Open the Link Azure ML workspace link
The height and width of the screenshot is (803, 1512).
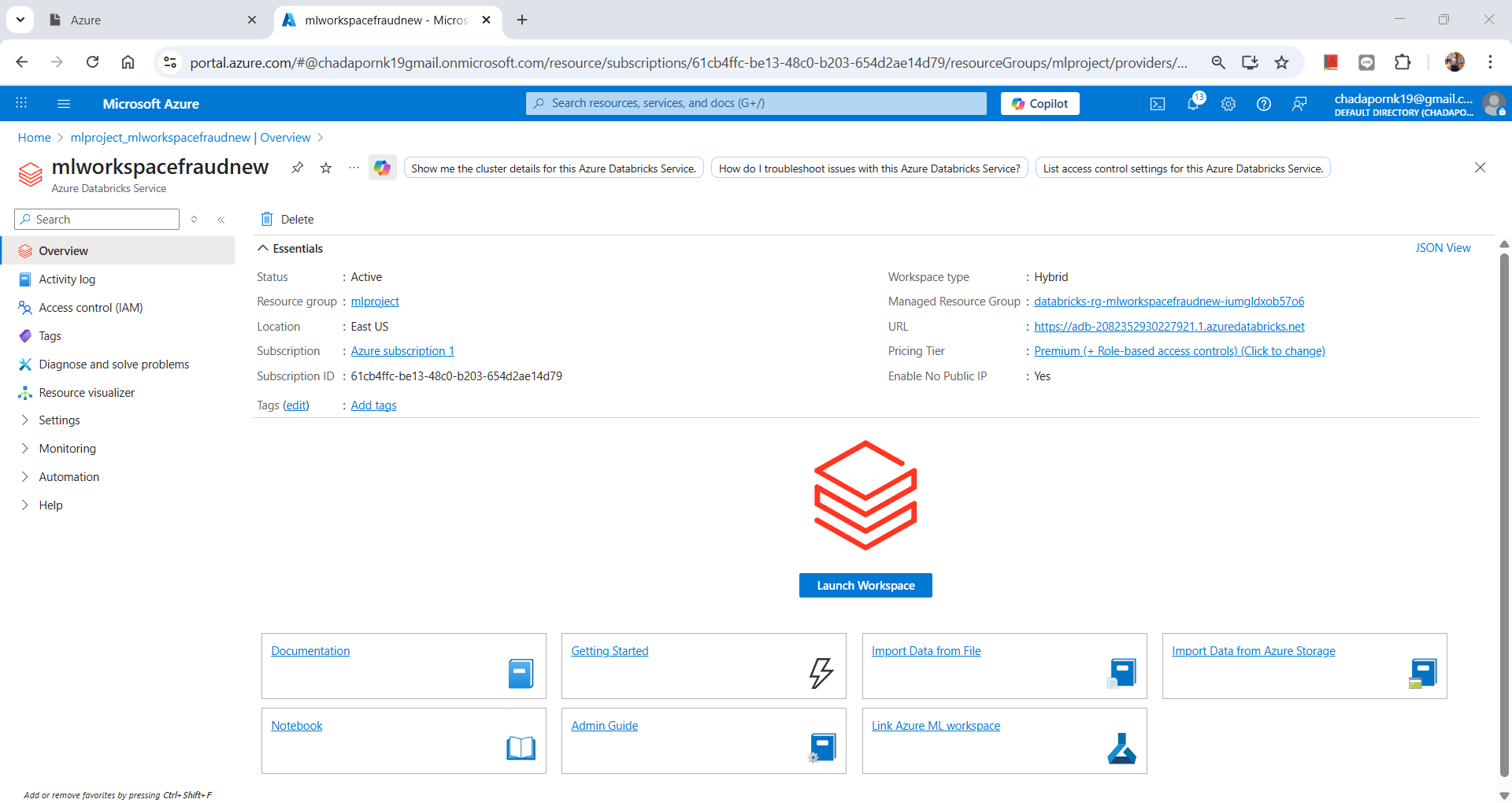[x=936, y=726]
